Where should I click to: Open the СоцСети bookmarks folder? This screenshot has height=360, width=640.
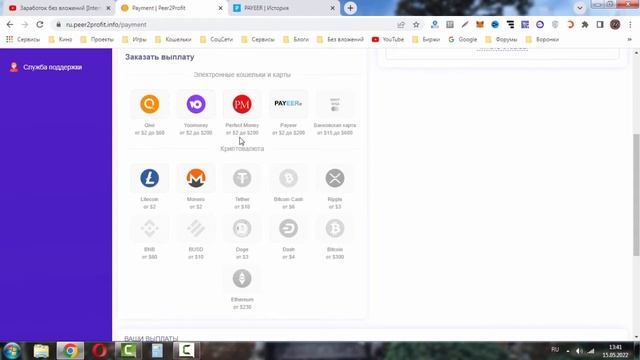[x=216, y=40]
